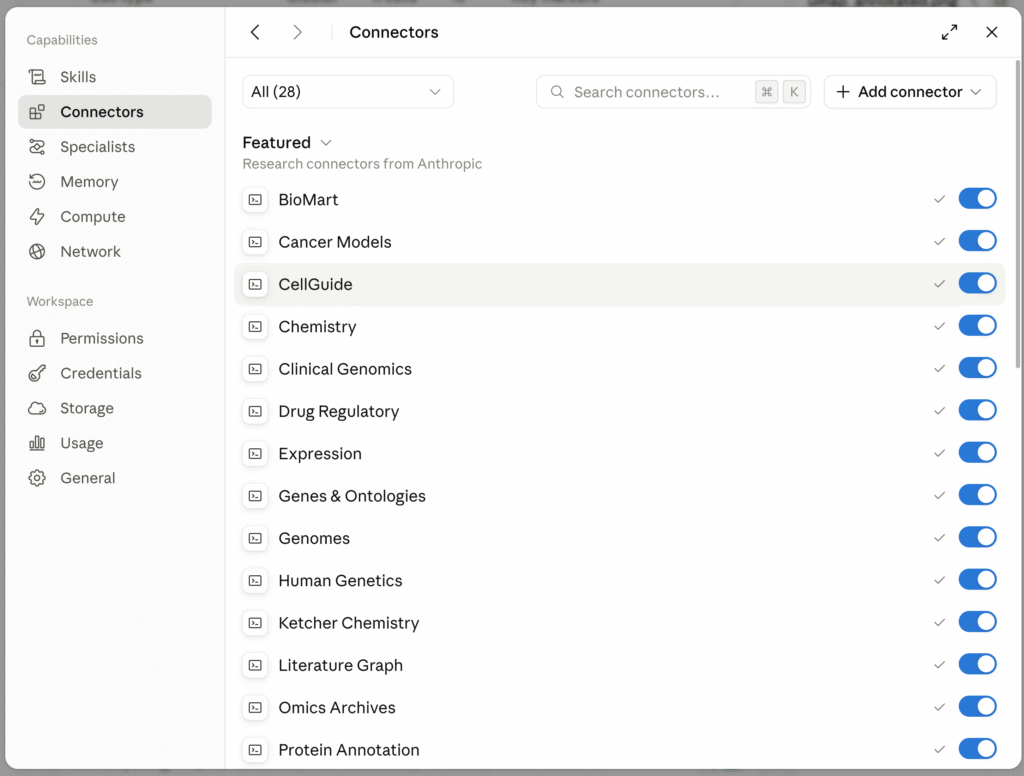Select the Literature Graph connector name

340,666
